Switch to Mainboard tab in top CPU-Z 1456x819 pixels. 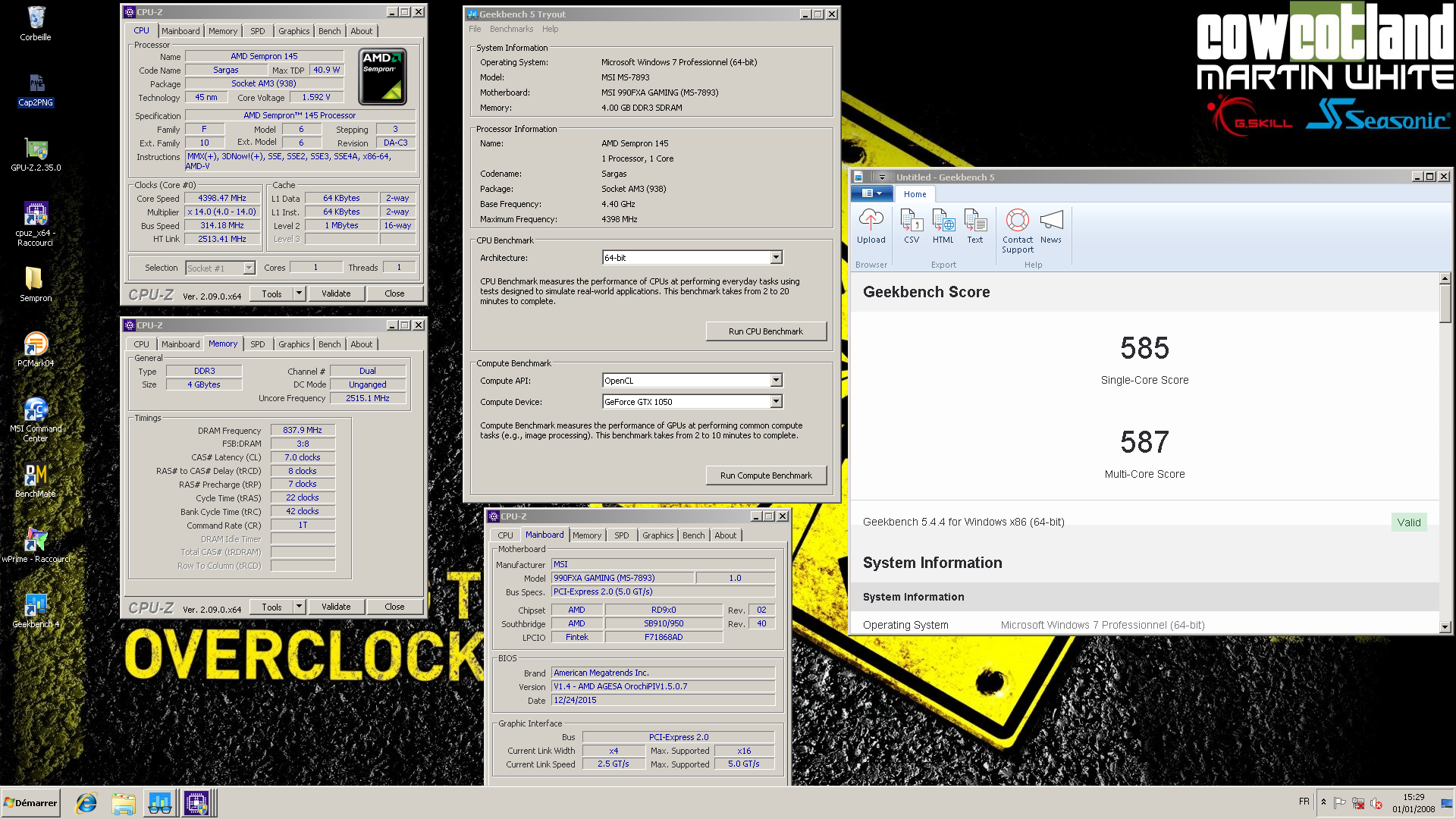(180, 31)
